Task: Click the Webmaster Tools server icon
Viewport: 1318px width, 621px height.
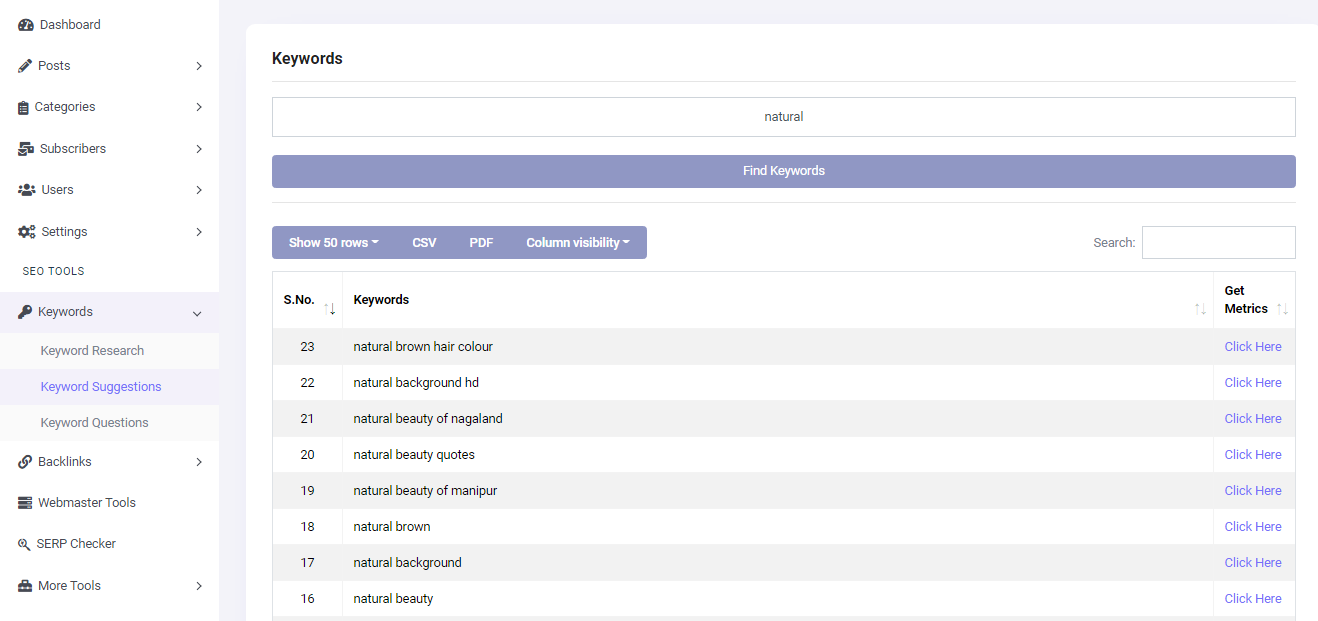Action: tap(25, 503)
